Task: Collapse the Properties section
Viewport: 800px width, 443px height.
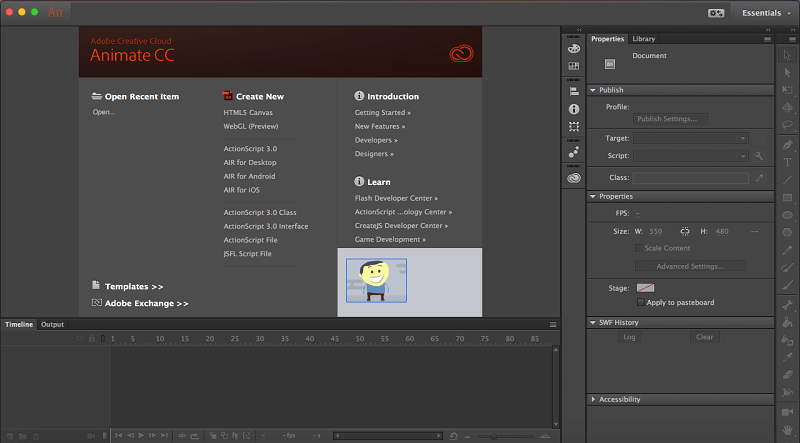Action: coord(593,196)
